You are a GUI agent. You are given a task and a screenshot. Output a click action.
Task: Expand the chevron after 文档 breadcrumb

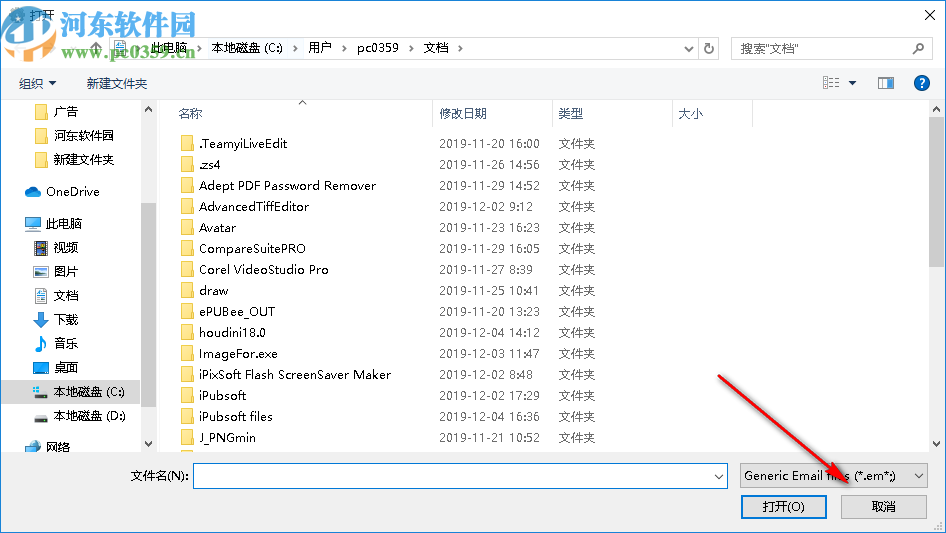[460, 48]
